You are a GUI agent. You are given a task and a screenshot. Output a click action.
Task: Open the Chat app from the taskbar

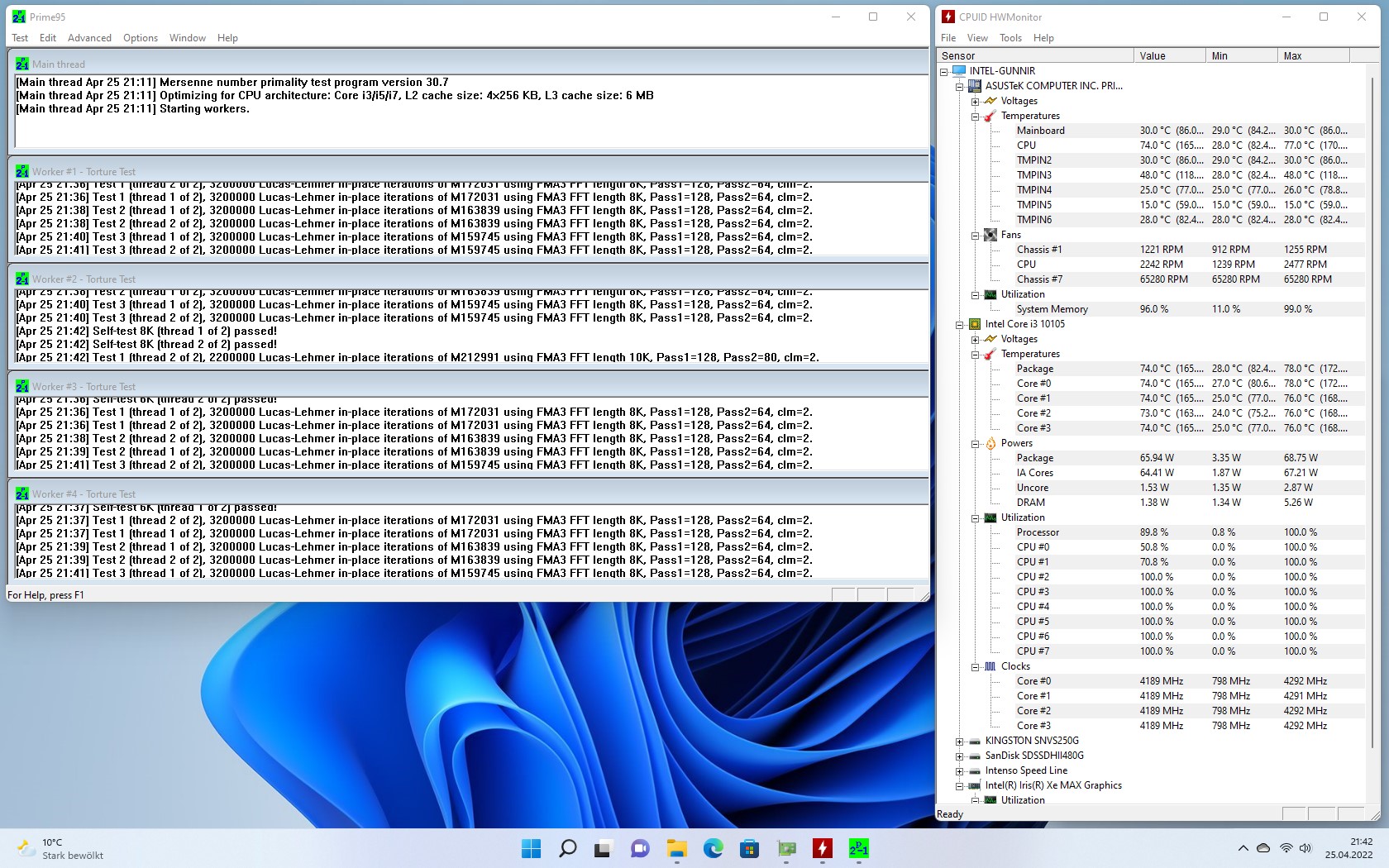tap(640, 848)
